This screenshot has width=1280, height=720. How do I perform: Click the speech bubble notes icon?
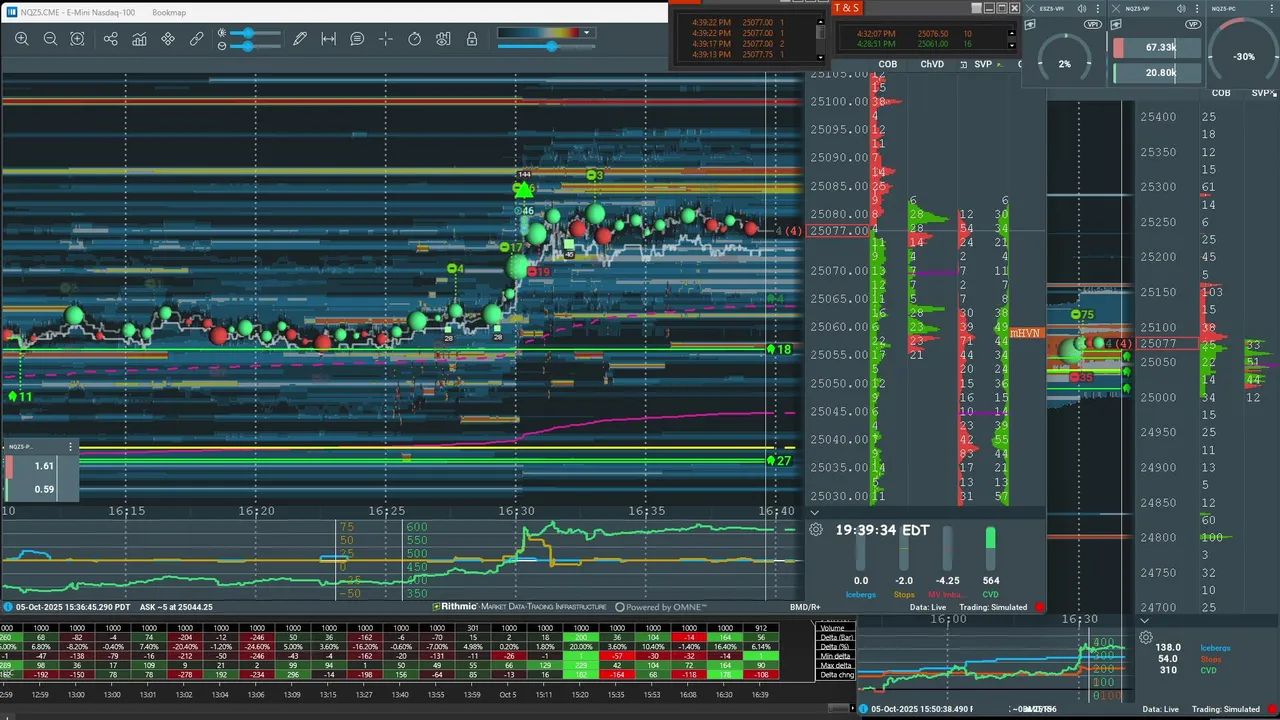pos(357,39)
